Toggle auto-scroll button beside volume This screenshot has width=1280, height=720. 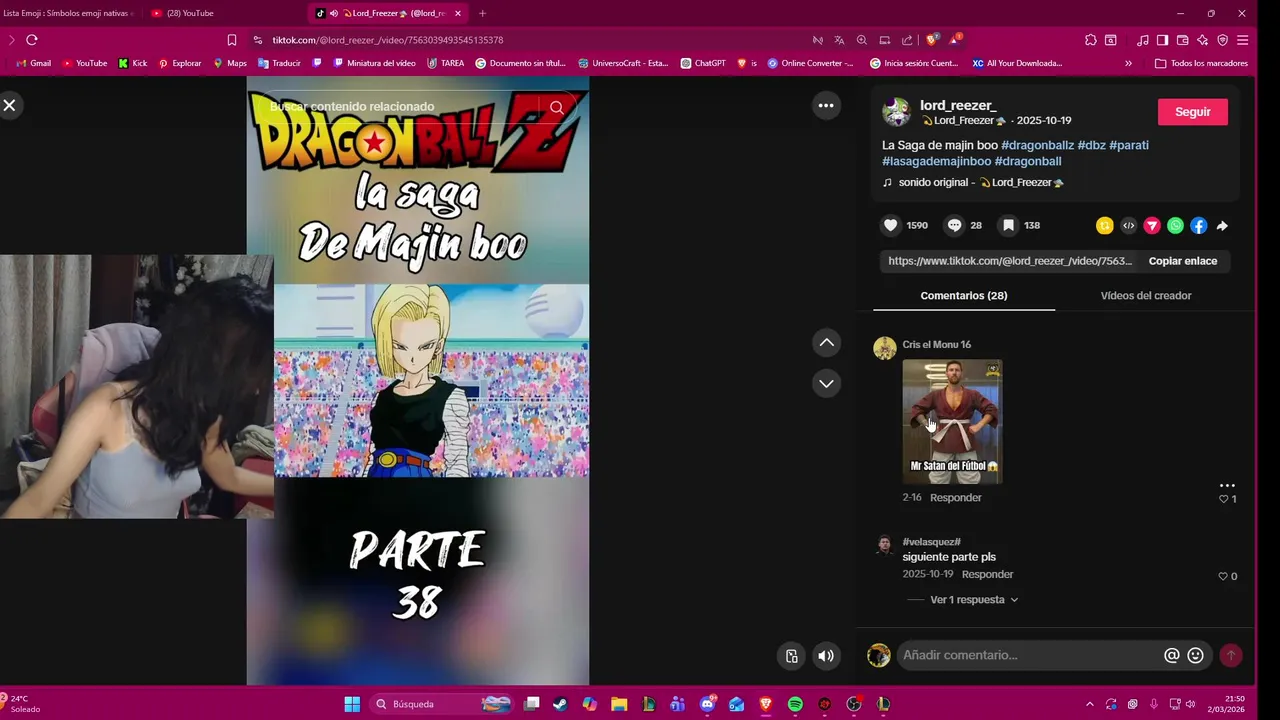(791, 656)
